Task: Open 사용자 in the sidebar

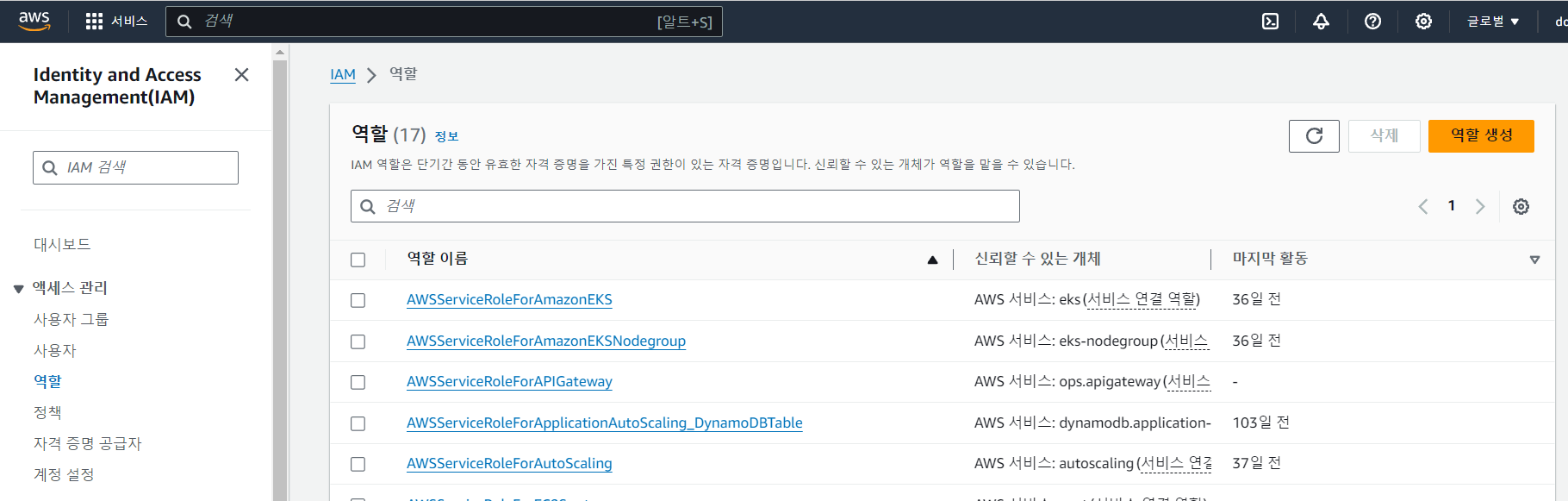Action: click(54, 350)
